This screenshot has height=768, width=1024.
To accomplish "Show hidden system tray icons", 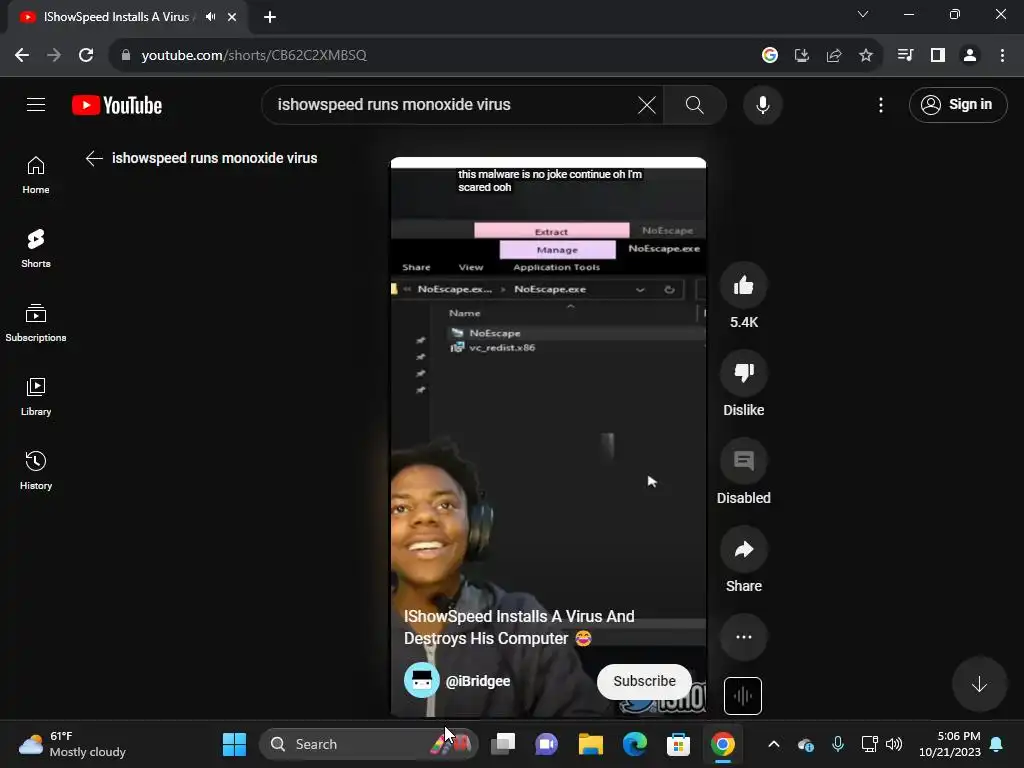I will point(774,744).
